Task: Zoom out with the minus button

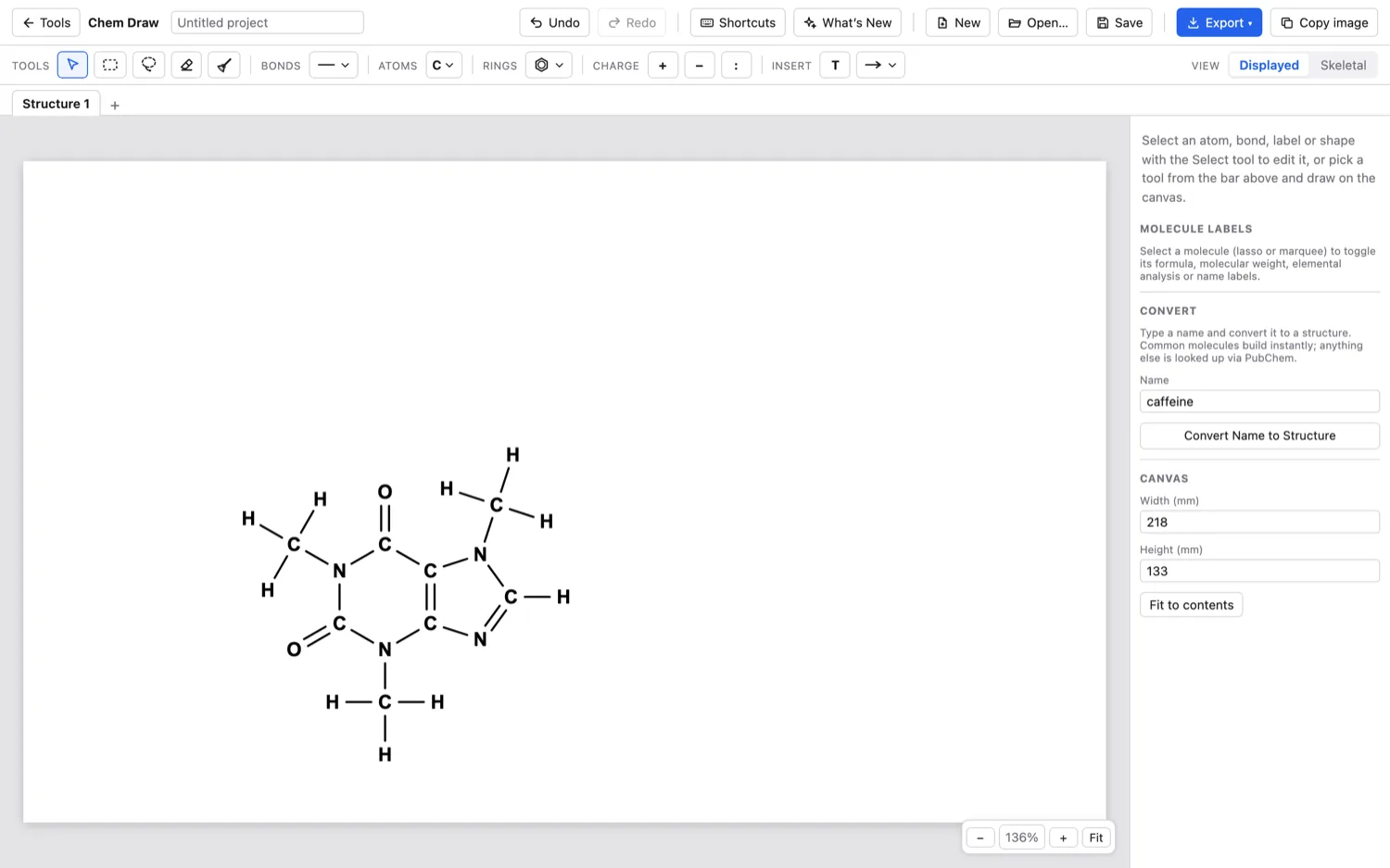Action: coord(980,837)
